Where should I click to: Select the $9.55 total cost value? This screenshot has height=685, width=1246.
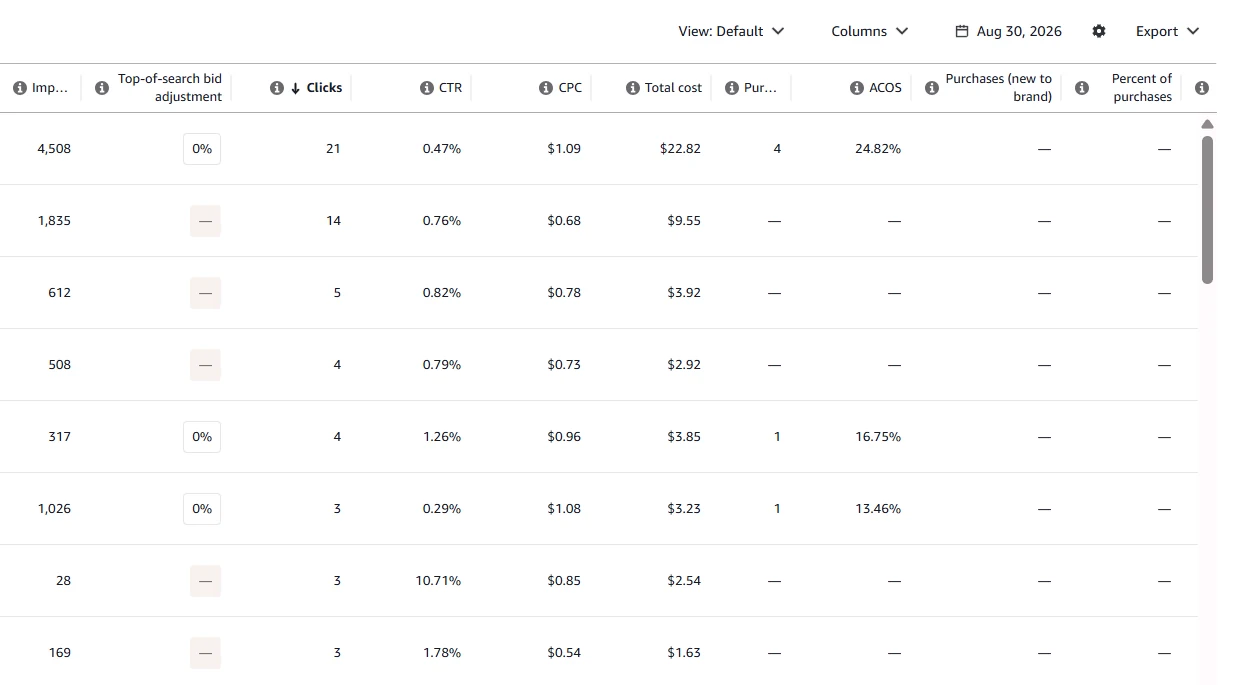click(684, 221)
